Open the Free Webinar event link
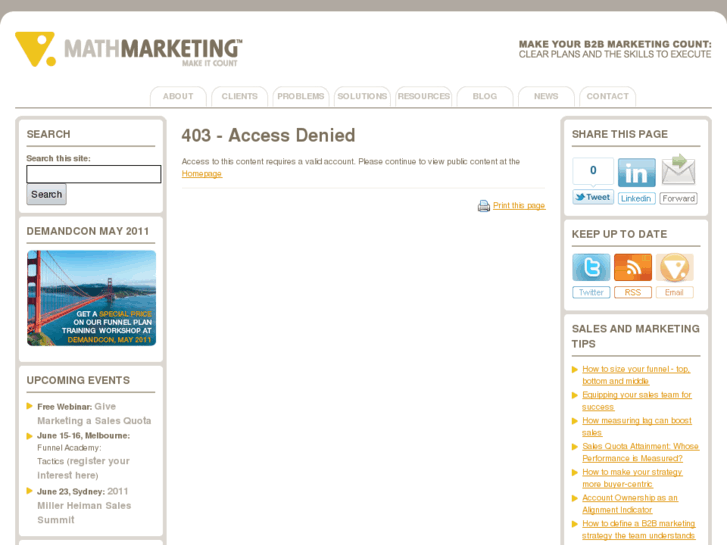This screenshot has height=545, width=727. 94,414
